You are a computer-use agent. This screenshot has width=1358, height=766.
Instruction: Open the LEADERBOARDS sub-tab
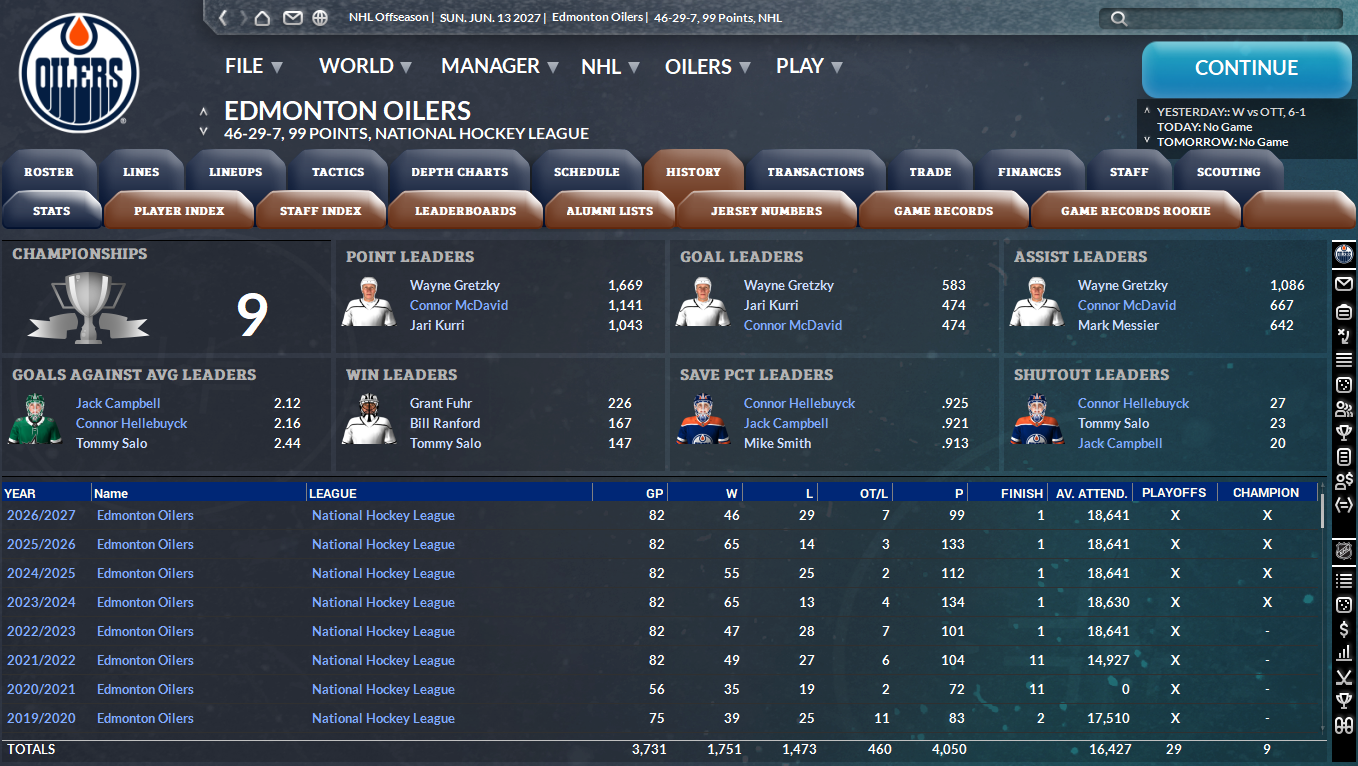pyautogui.click(x=466, y=211)
